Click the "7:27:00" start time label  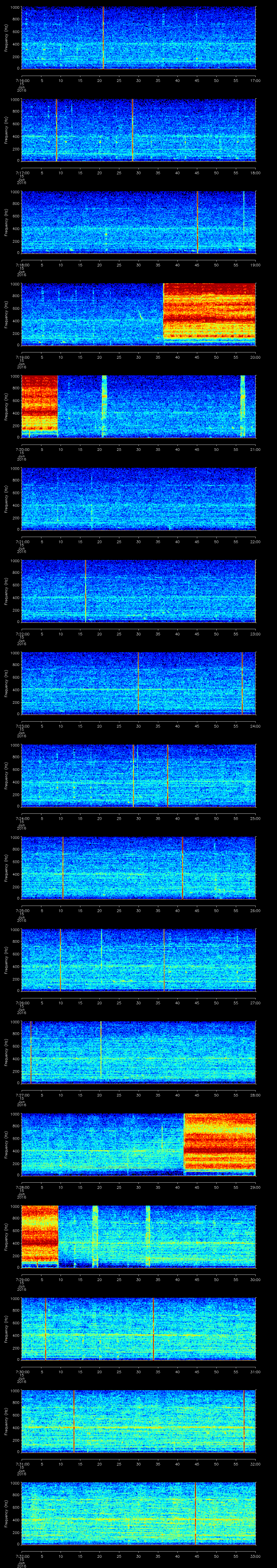click(22, 1095)
